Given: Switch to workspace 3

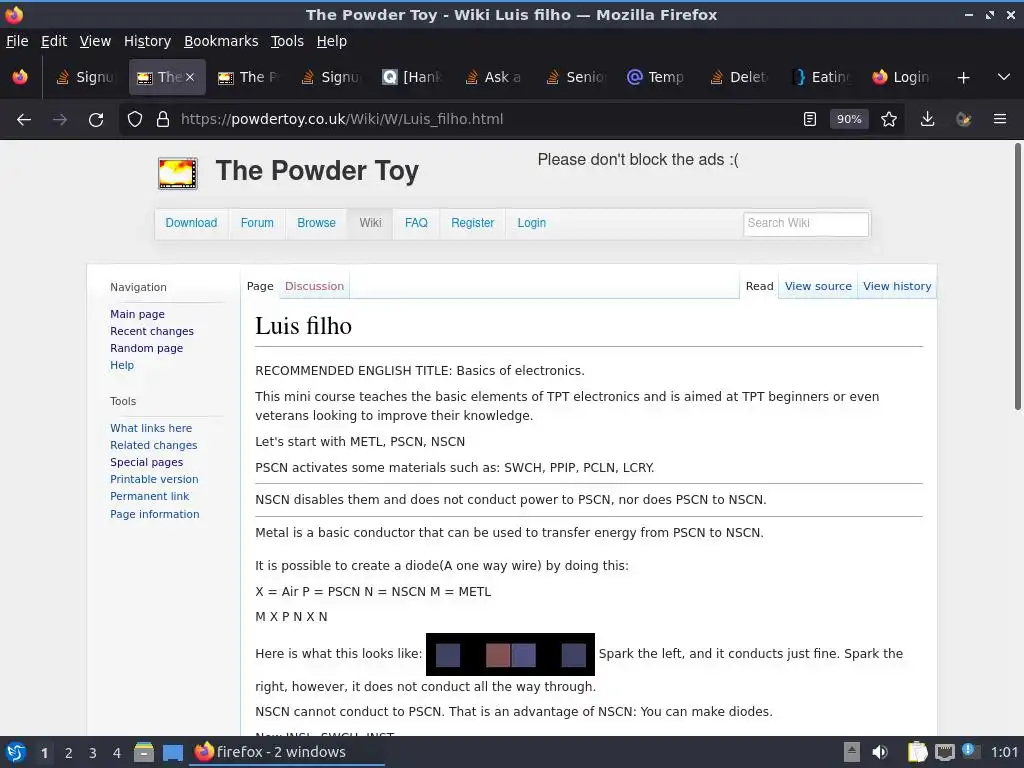Looking at the screenshot, I should (x=93, y=753).
